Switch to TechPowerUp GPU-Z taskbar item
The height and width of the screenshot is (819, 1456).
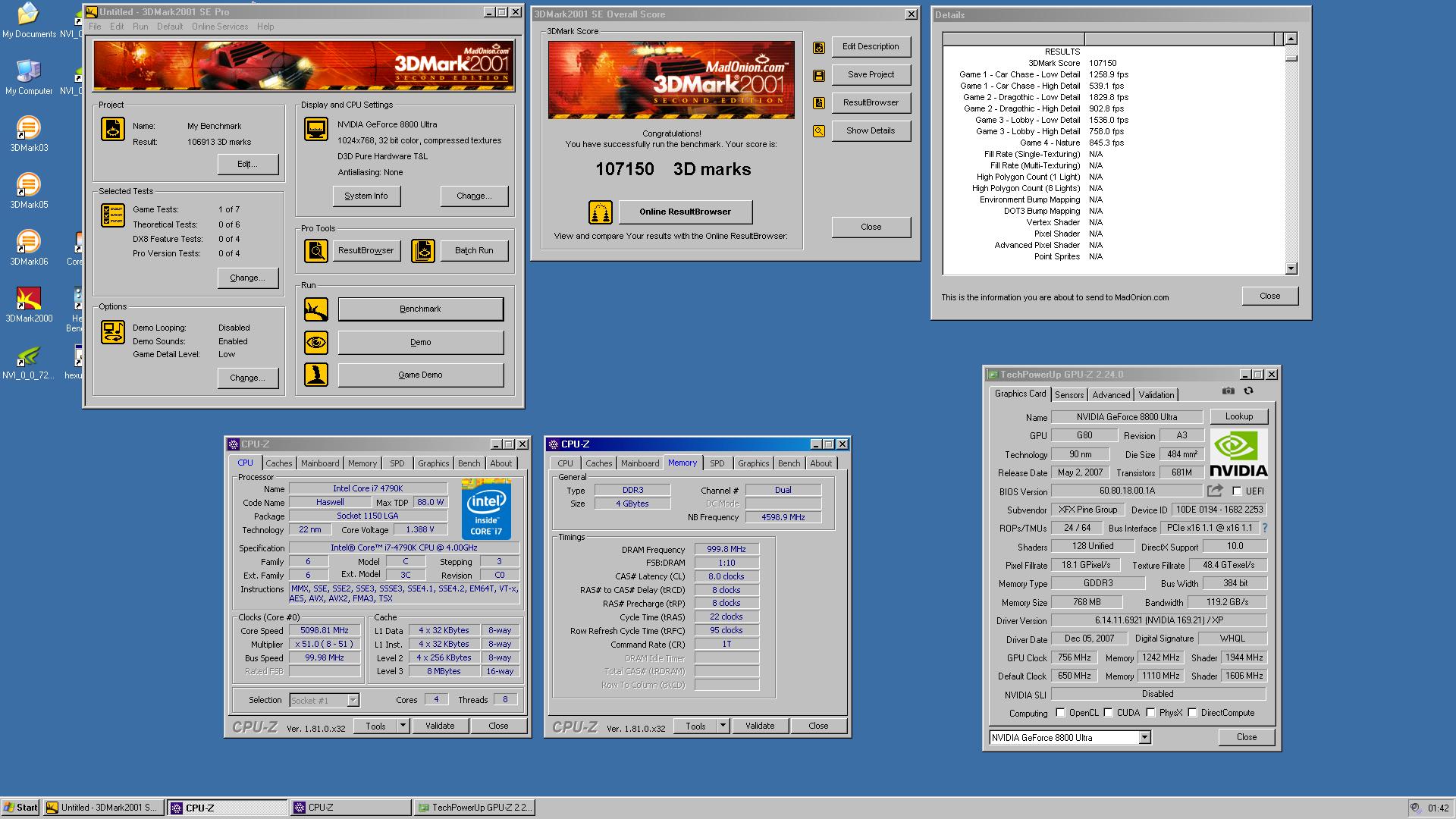coord(475,808)
